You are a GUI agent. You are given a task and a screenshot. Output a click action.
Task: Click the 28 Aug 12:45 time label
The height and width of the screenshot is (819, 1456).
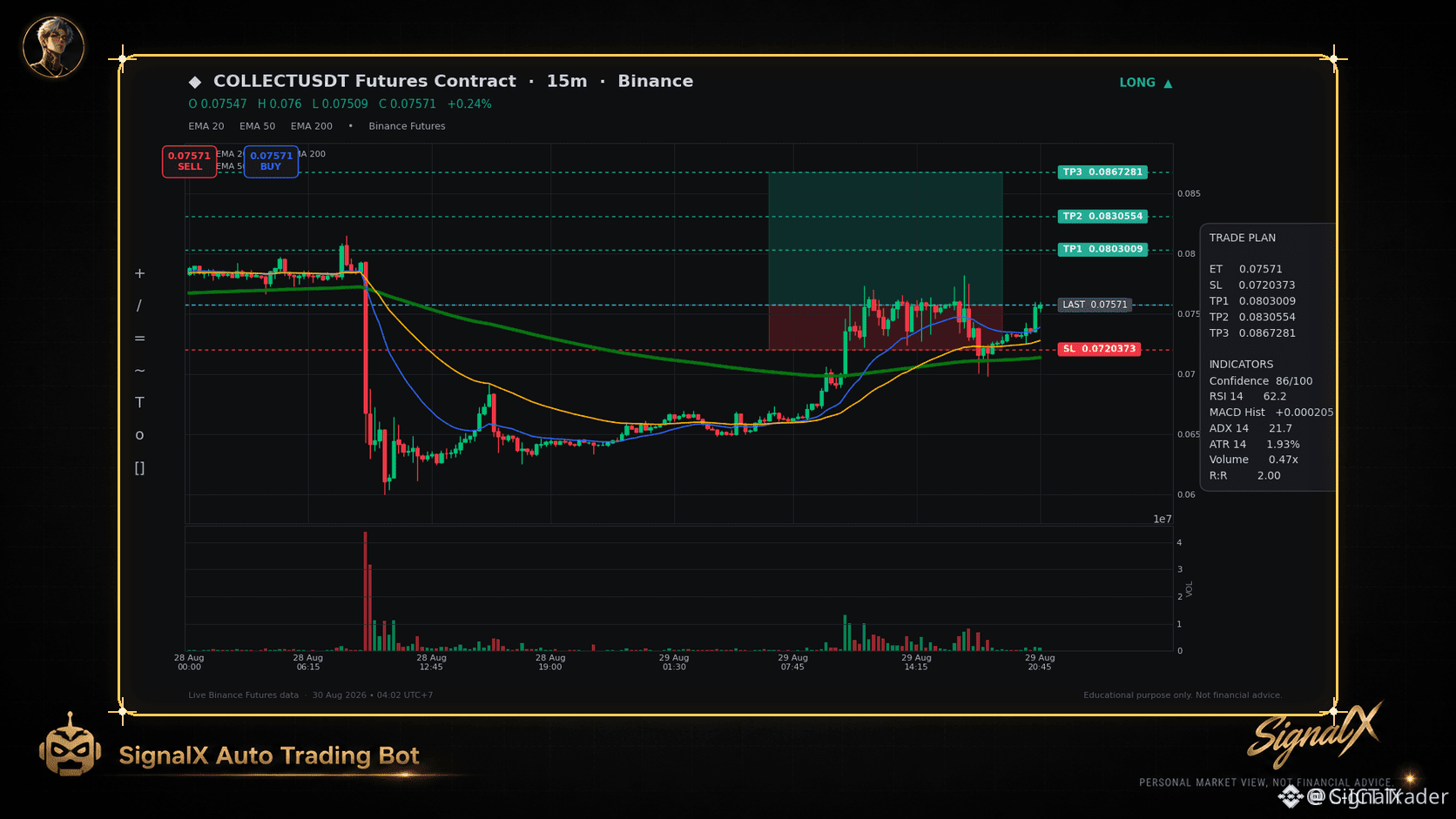pos(431,662)
